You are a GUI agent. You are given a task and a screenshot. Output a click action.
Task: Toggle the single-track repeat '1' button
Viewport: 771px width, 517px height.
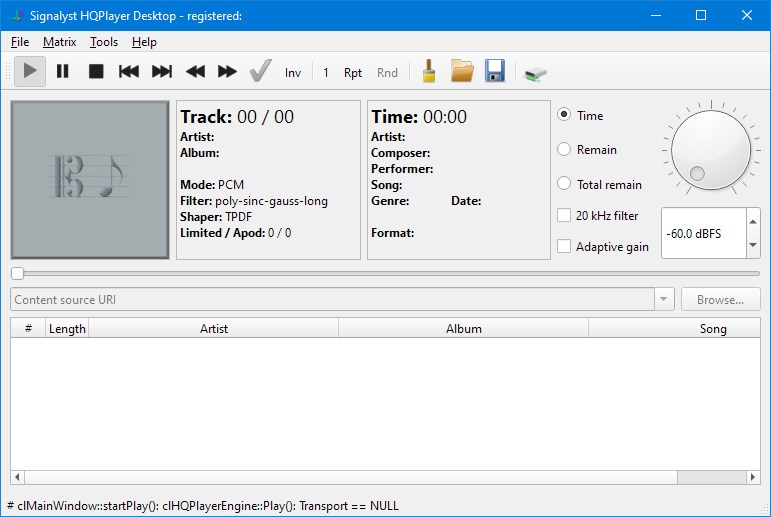(326, 73)
